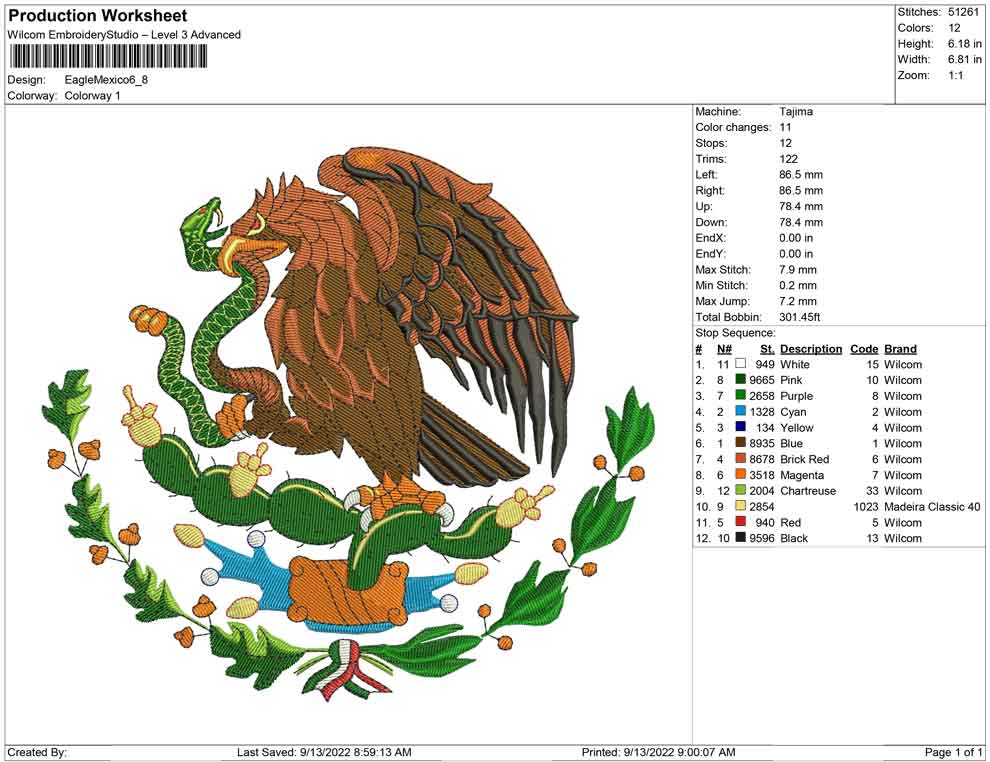Screen dimensions: 990x762
Task: Click the Chartreuse color swatch
Action: point(741,490)
